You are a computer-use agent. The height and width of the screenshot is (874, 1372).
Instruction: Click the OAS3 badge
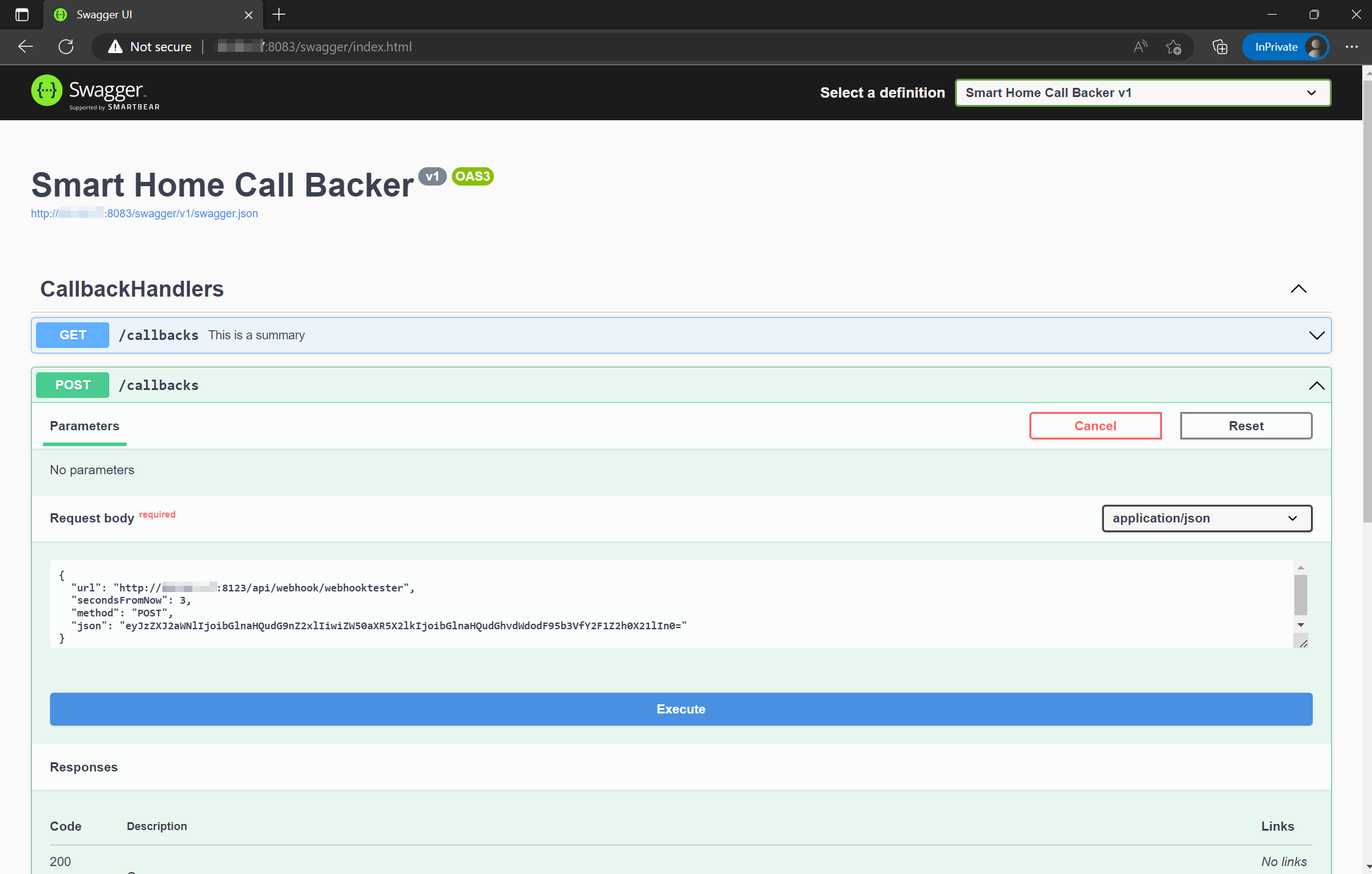click(473, 176)
